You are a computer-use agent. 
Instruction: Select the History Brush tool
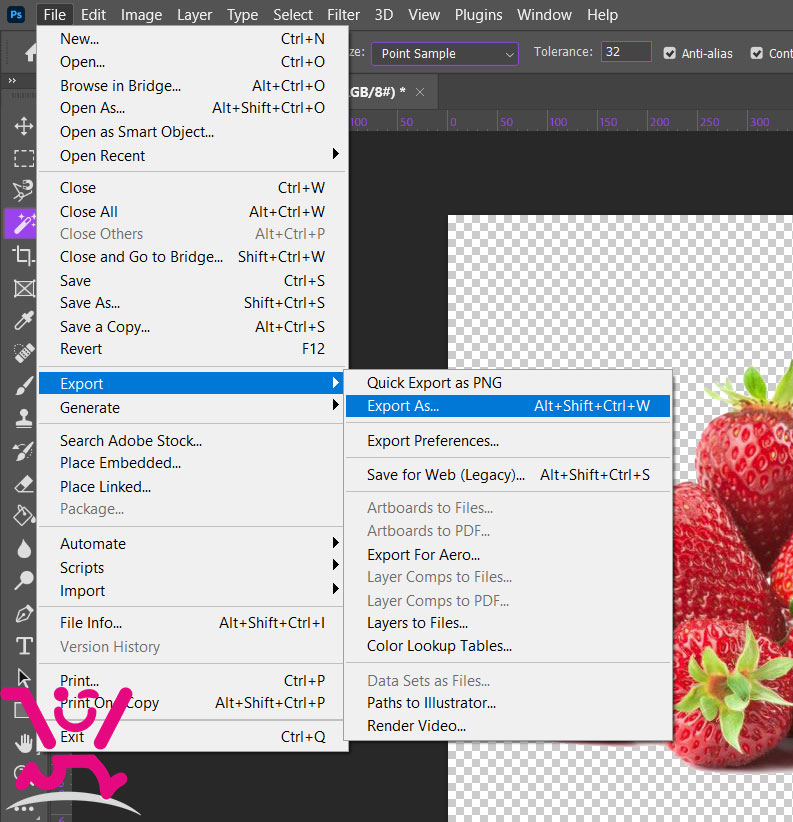pos(23,451)
